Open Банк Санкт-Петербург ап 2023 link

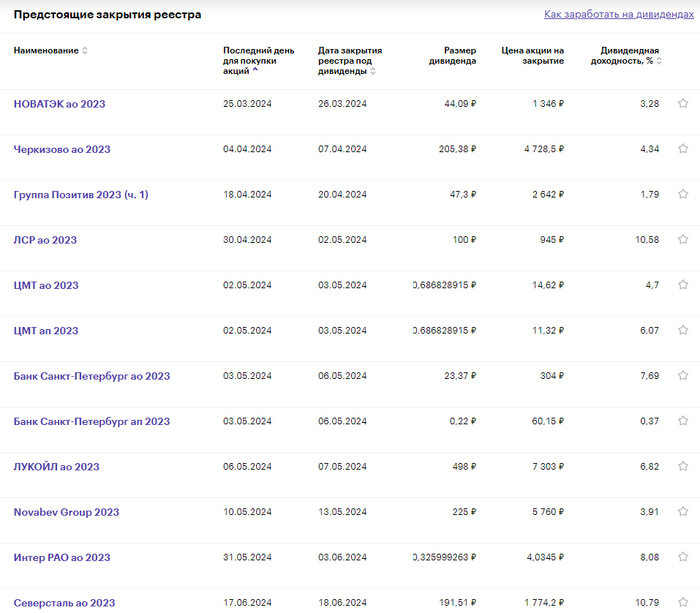[92, 421]
